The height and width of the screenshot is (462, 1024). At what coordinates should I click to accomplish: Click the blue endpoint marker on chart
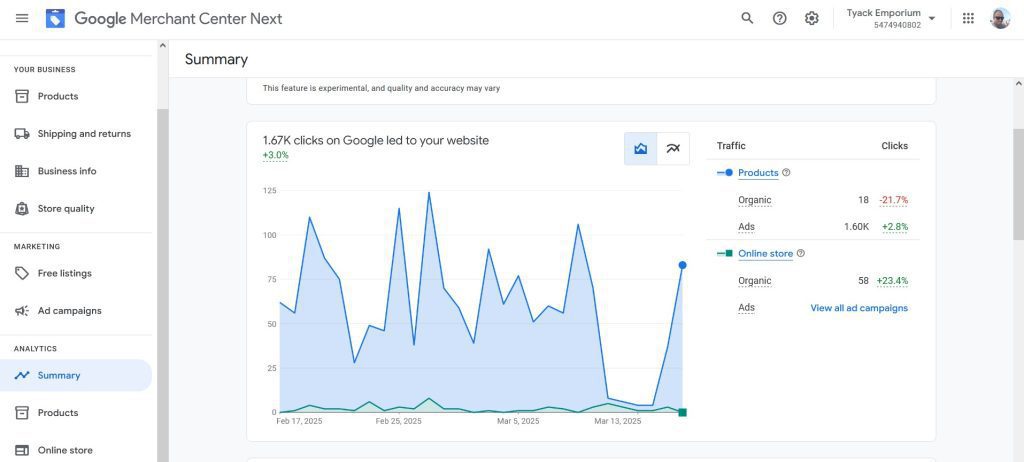coord(682,265)
